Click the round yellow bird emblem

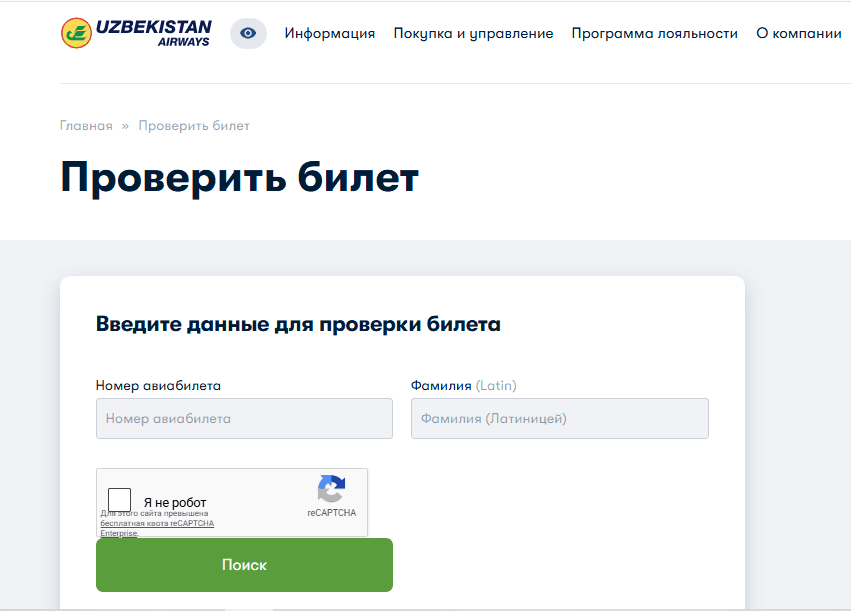77,33
